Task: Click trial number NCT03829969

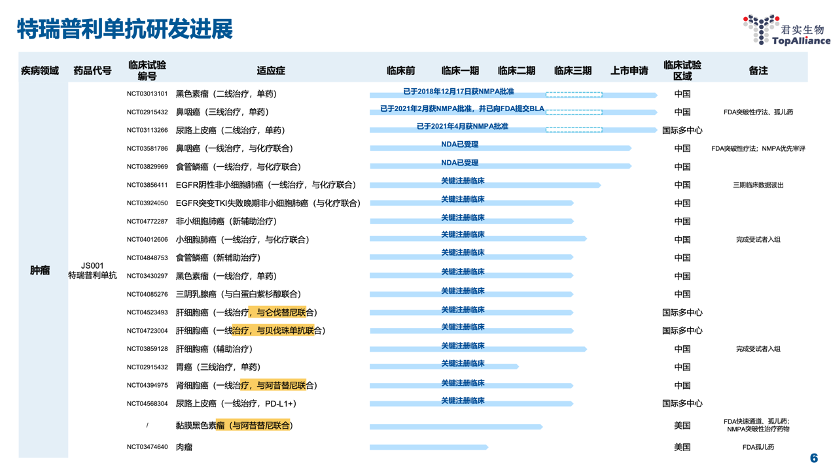Action: 147,167
